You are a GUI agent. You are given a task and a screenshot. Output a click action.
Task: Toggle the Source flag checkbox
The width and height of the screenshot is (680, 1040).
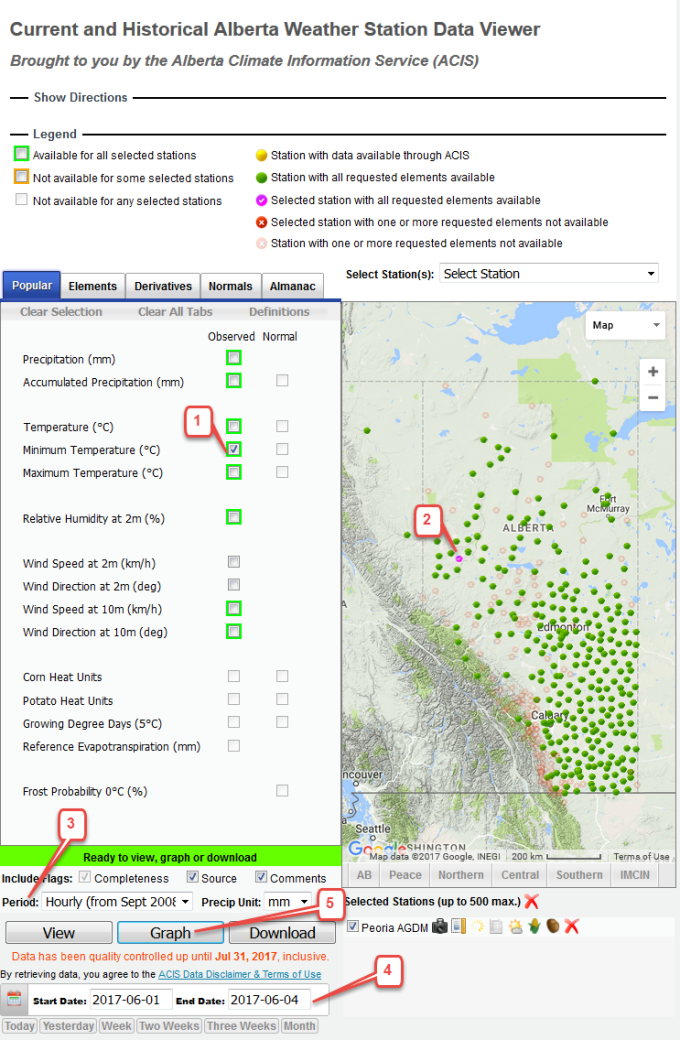[x=192, y=877]
